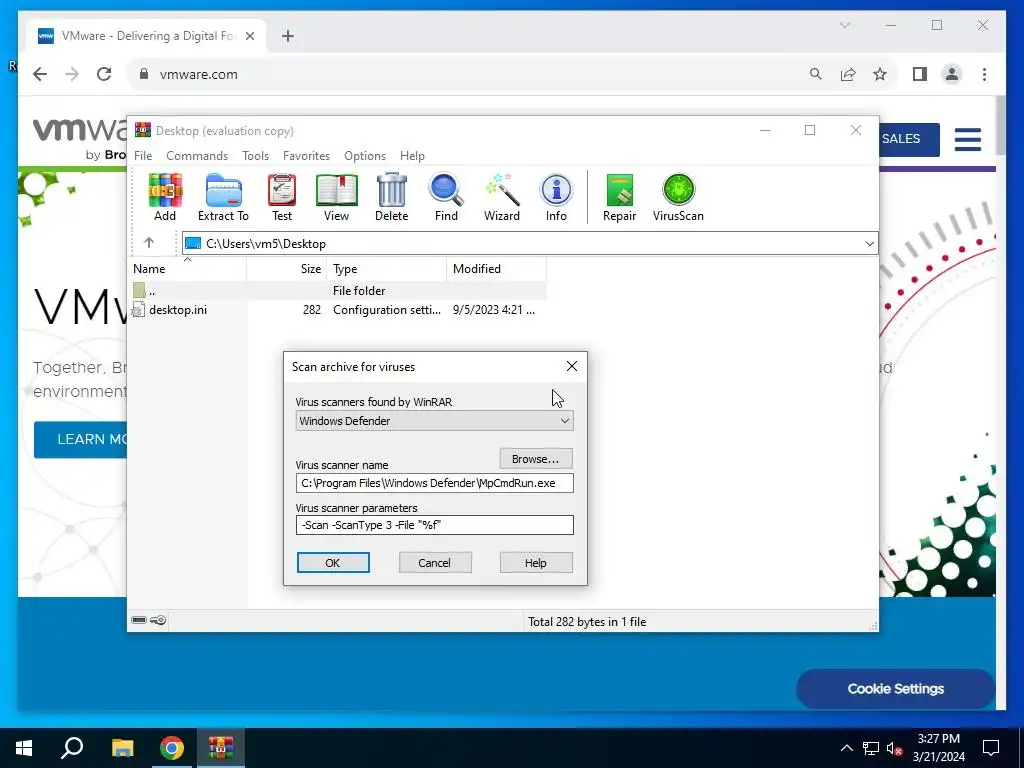
Task: Click the Chrome taskbar icon
Action: pyautogui.click(x=172, y=748)
